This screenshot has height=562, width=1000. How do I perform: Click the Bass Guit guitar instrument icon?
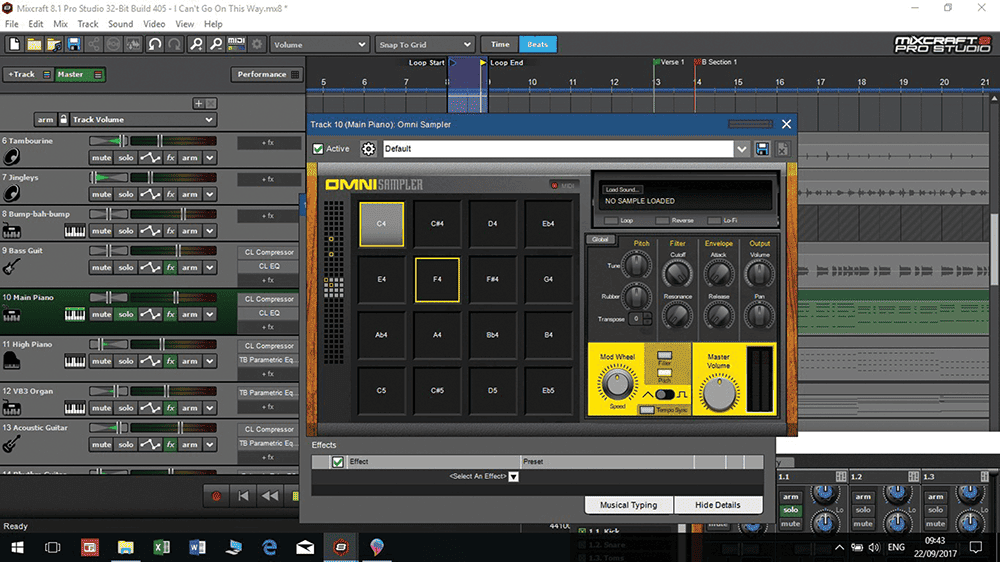(x=11, y=267)
